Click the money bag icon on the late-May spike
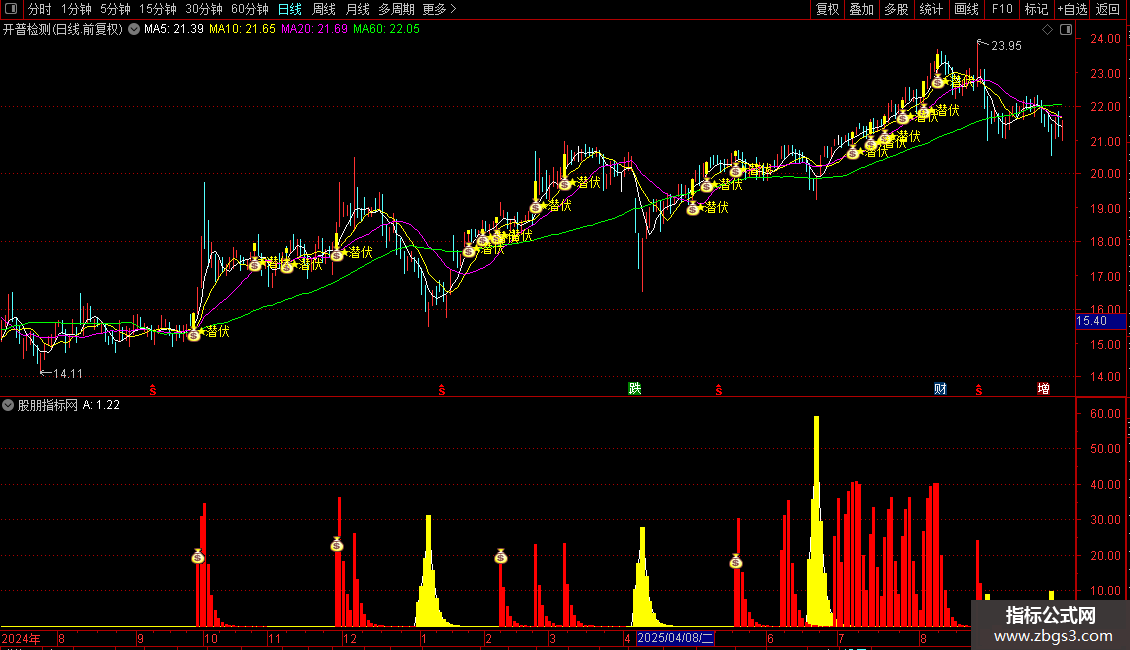Image resolution: width=1130 pixels, height=650 pixels. [x=735, y=561]
